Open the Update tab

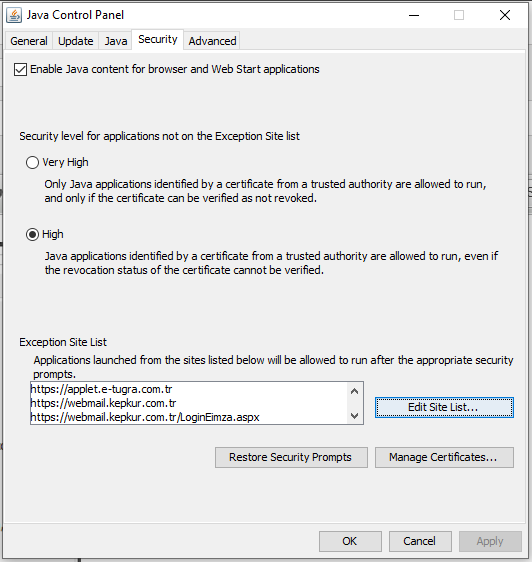(76, 41)
